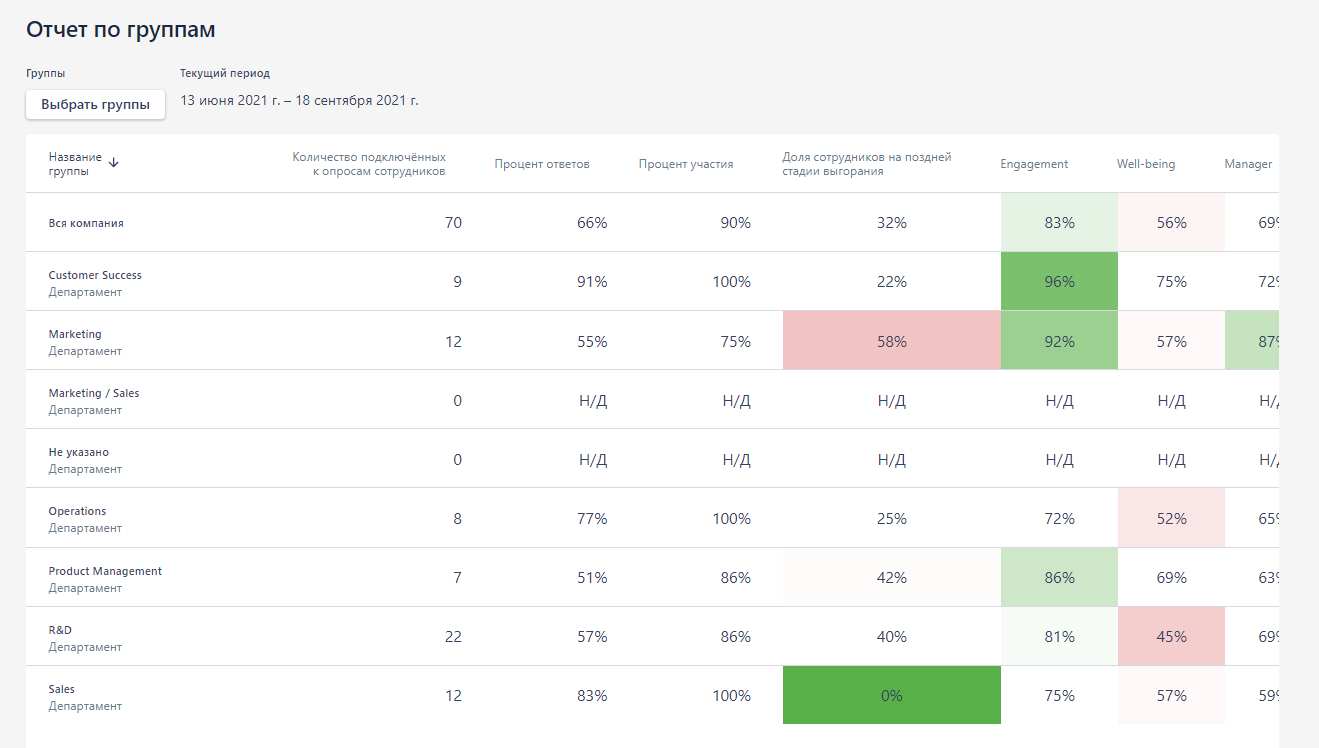Click the 56% Well-being cell for Вся компания
The height and width of the screenshot is (748, 1319).
1171,223
